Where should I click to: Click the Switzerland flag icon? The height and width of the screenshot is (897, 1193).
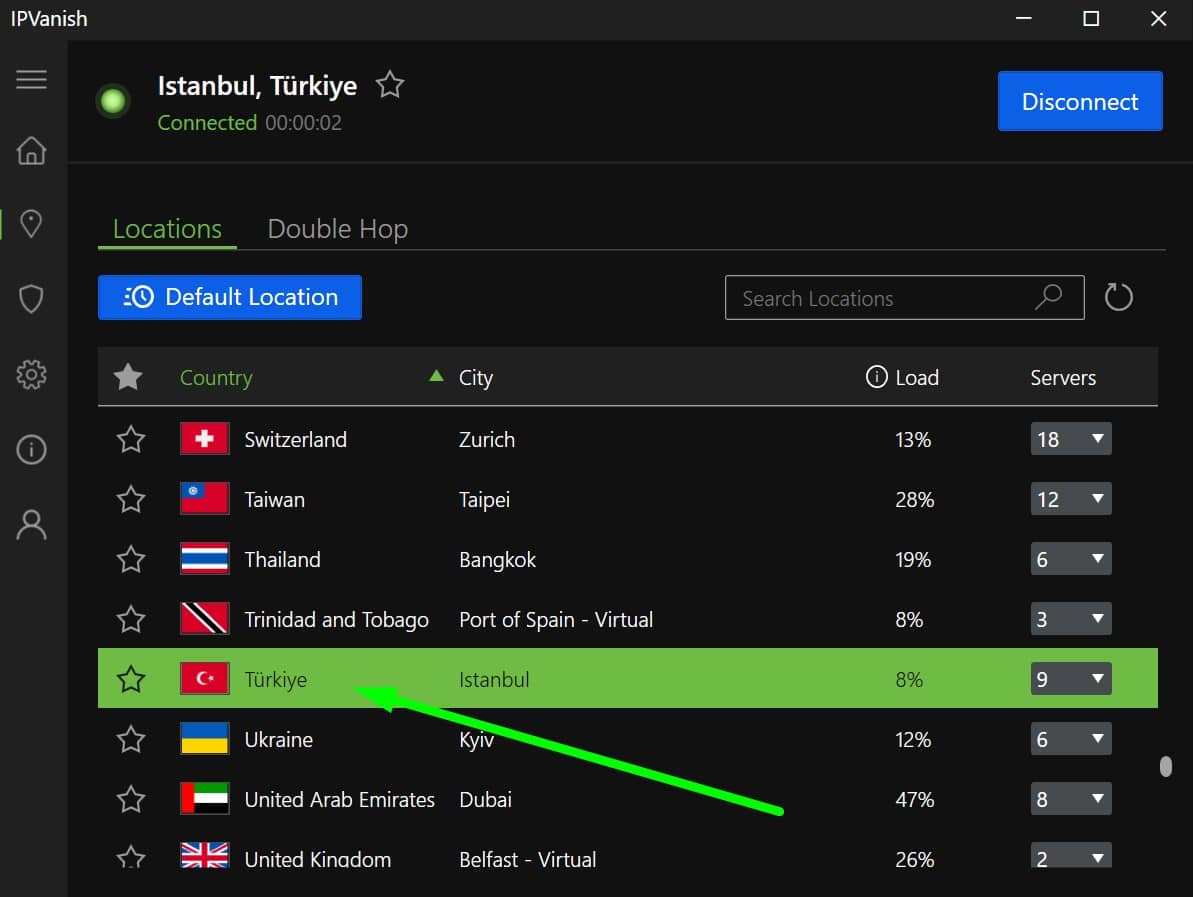205,439
